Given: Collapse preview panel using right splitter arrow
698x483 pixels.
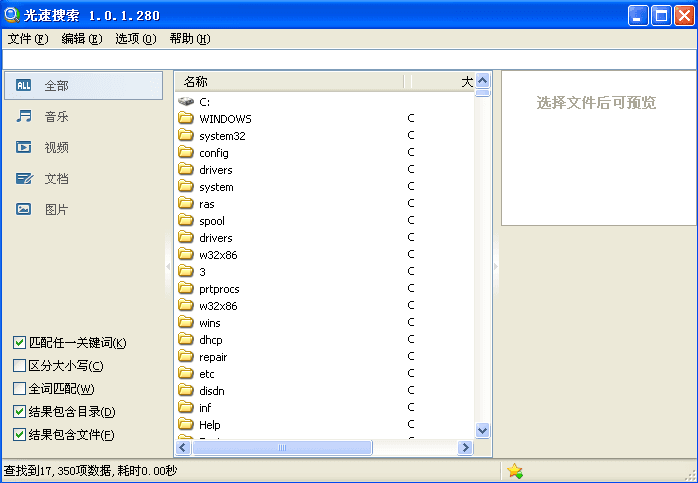Looking at the screenshot, I should pyautogui.click(x=496, y=265).
